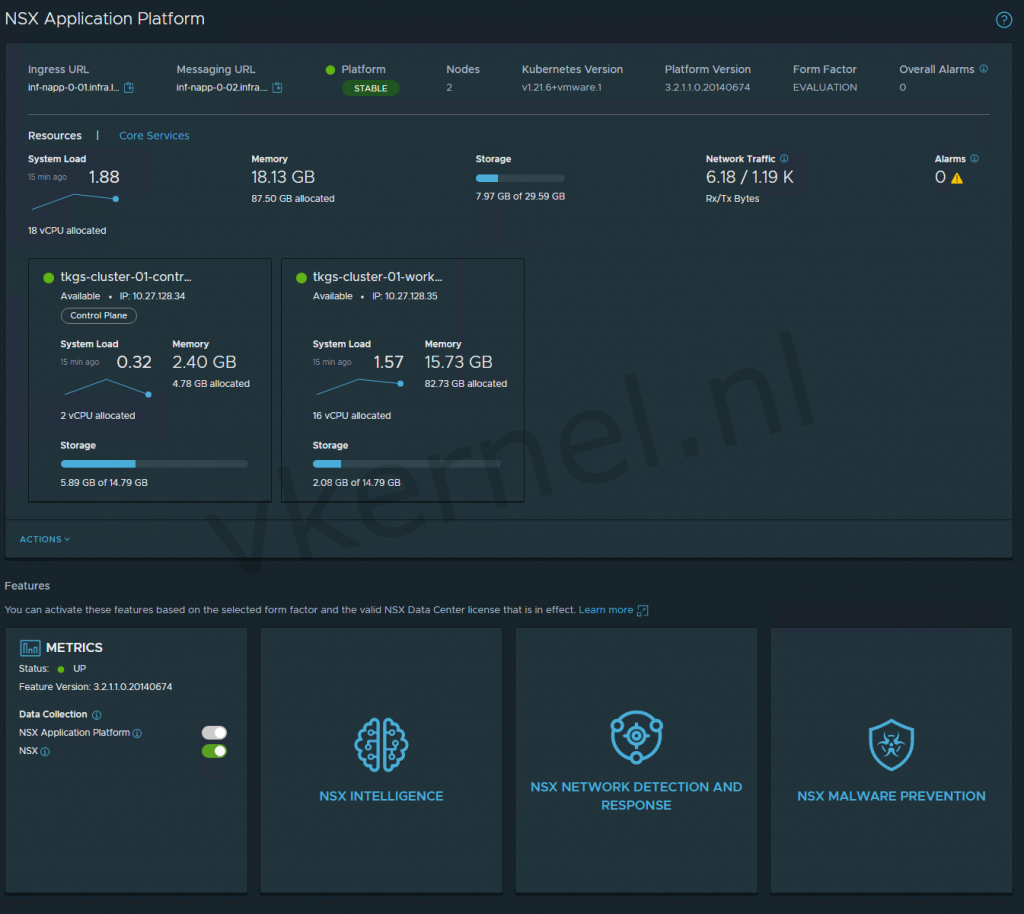Click the Control Plane label

tap(98, 315)
